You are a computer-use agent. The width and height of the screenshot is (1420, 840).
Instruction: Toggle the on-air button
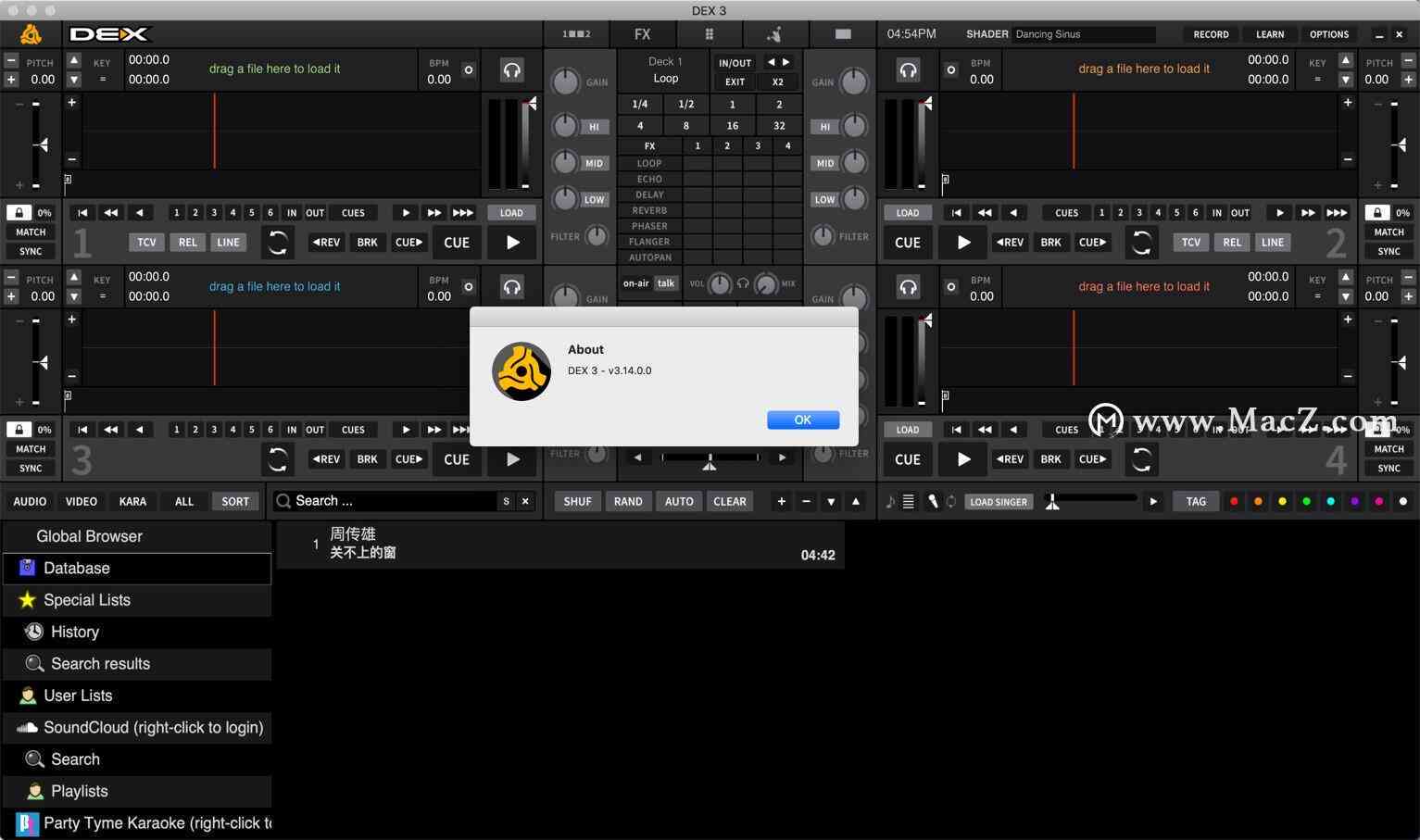tap(635, 283)
